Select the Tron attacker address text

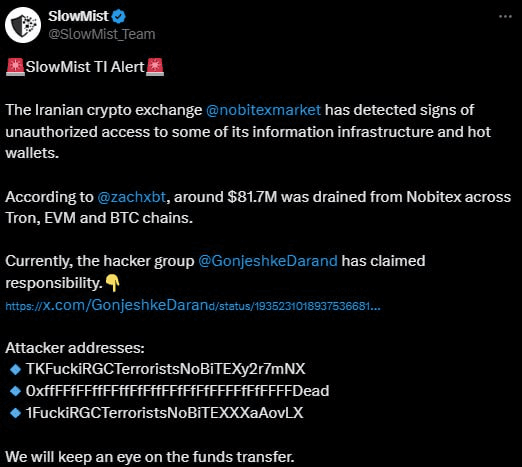point(166,369)
